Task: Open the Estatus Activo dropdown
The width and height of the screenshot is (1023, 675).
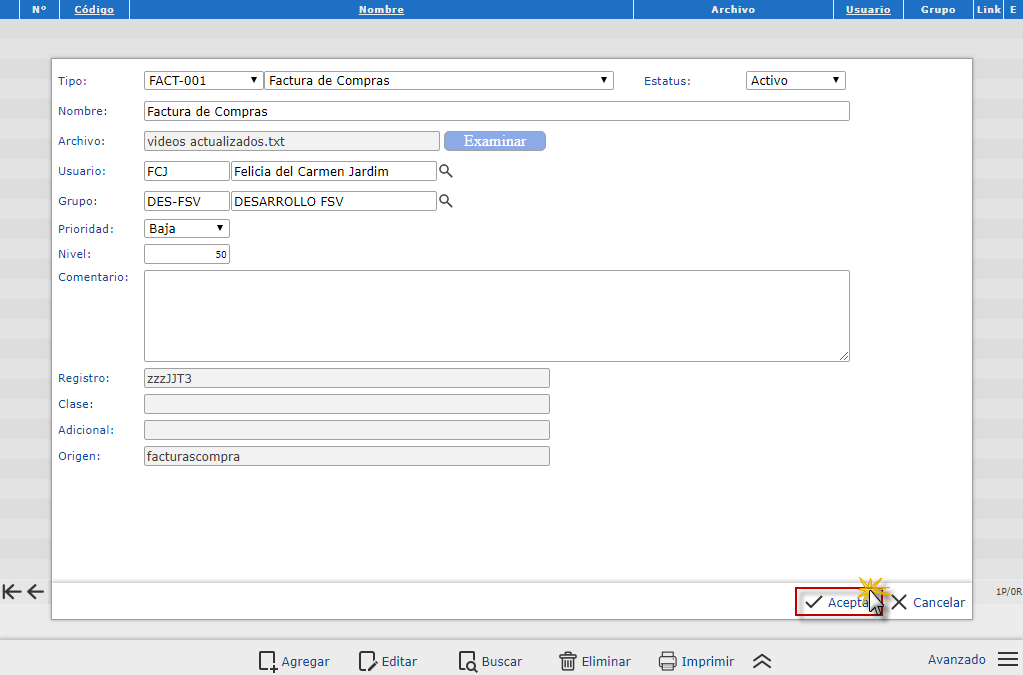Action: coord(795,80)
